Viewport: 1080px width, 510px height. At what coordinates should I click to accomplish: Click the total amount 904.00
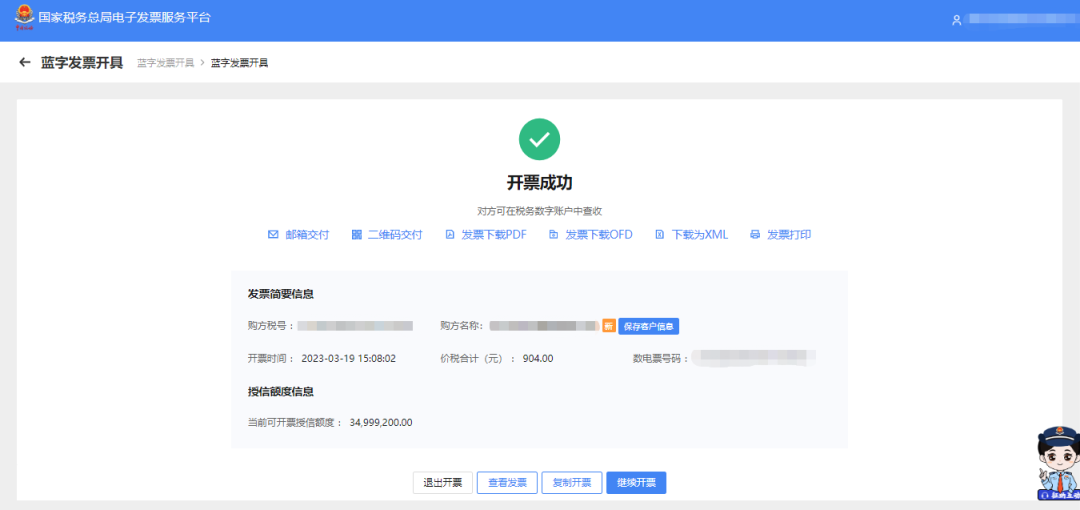pyautogui.click(x=538, y=358)
